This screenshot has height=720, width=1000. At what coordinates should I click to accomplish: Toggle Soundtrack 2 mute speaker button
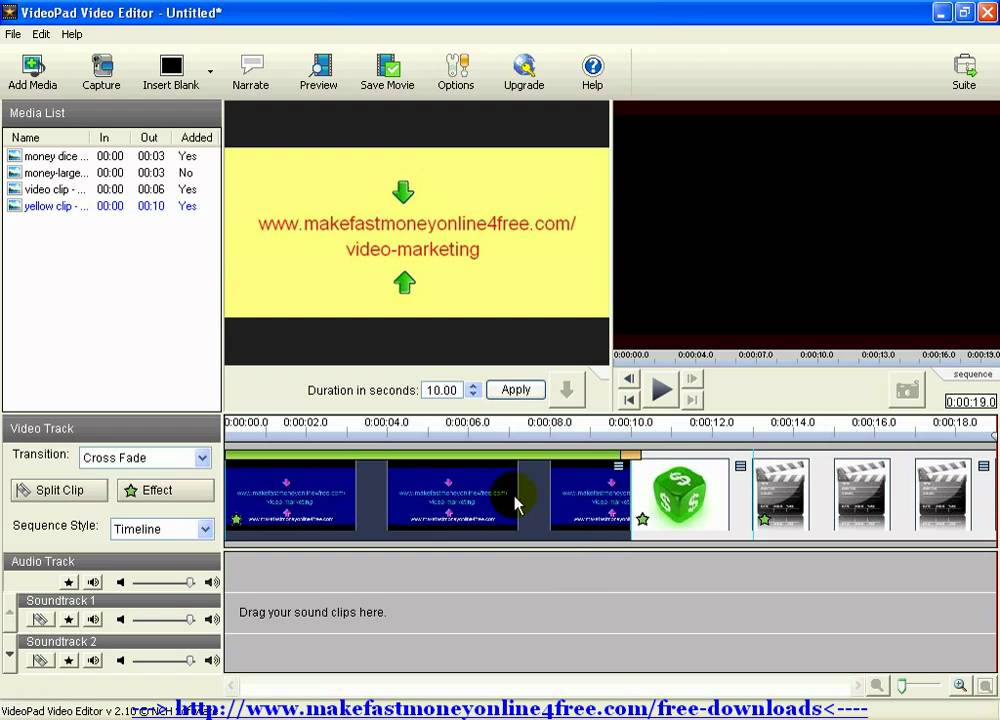pos(94,661)
